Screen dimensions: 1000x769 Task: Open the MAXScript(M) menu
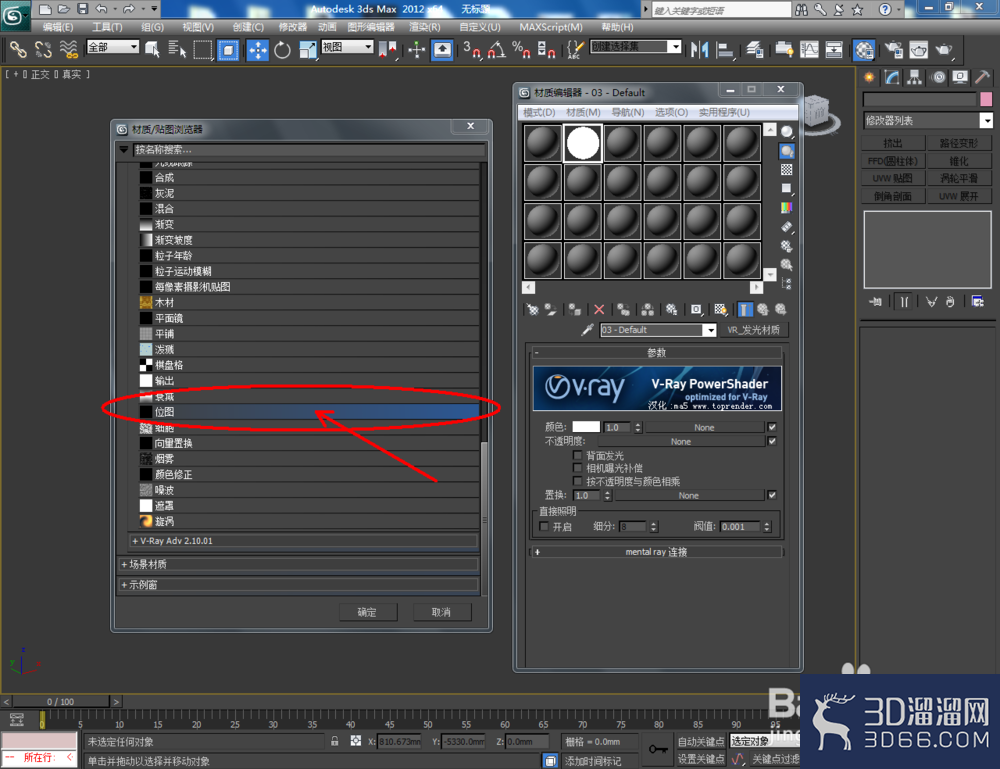551,27
